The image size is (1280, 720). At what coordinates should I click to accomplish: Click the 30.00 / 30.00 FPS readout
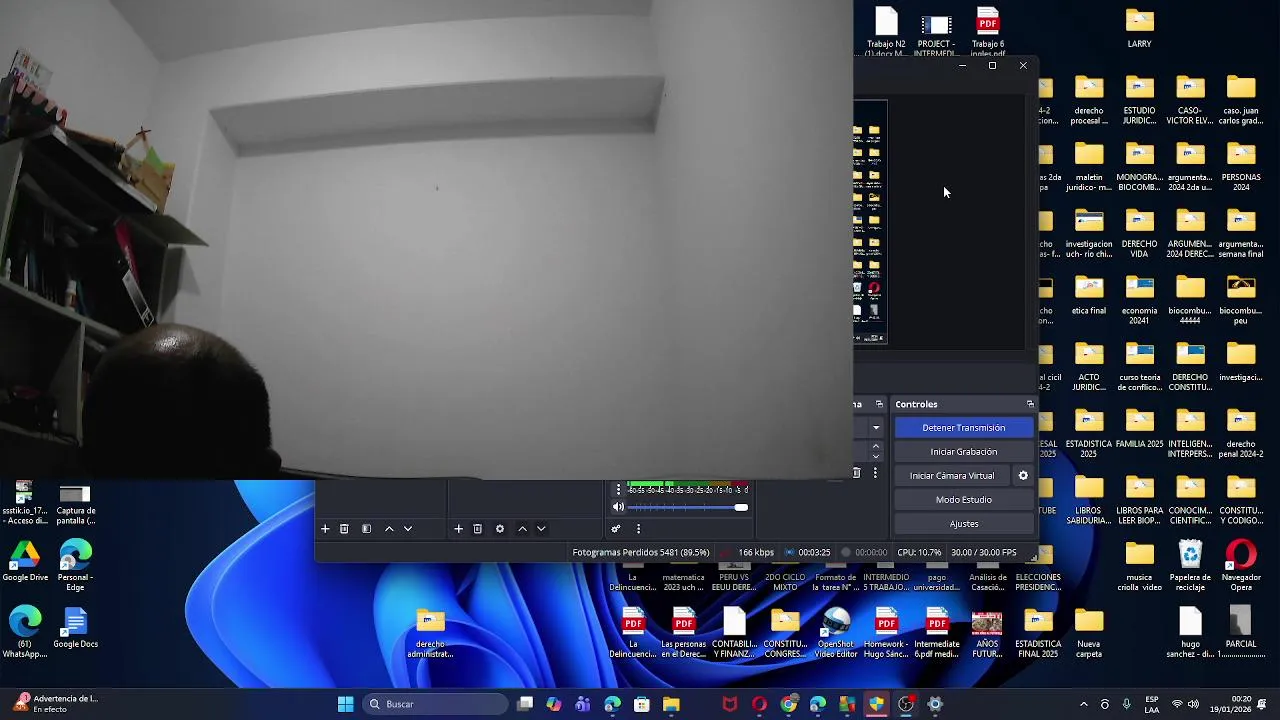pos(983,553)
